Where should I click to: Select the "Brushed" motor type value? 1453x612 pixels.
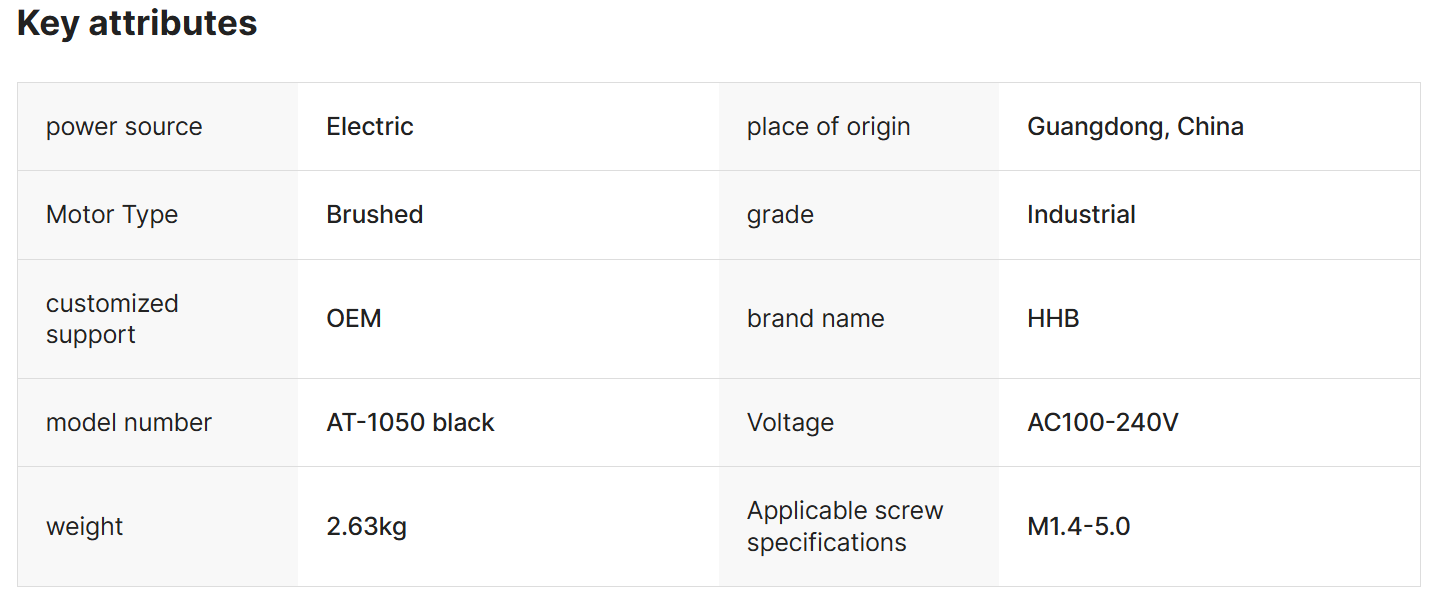tap(375, 215)
